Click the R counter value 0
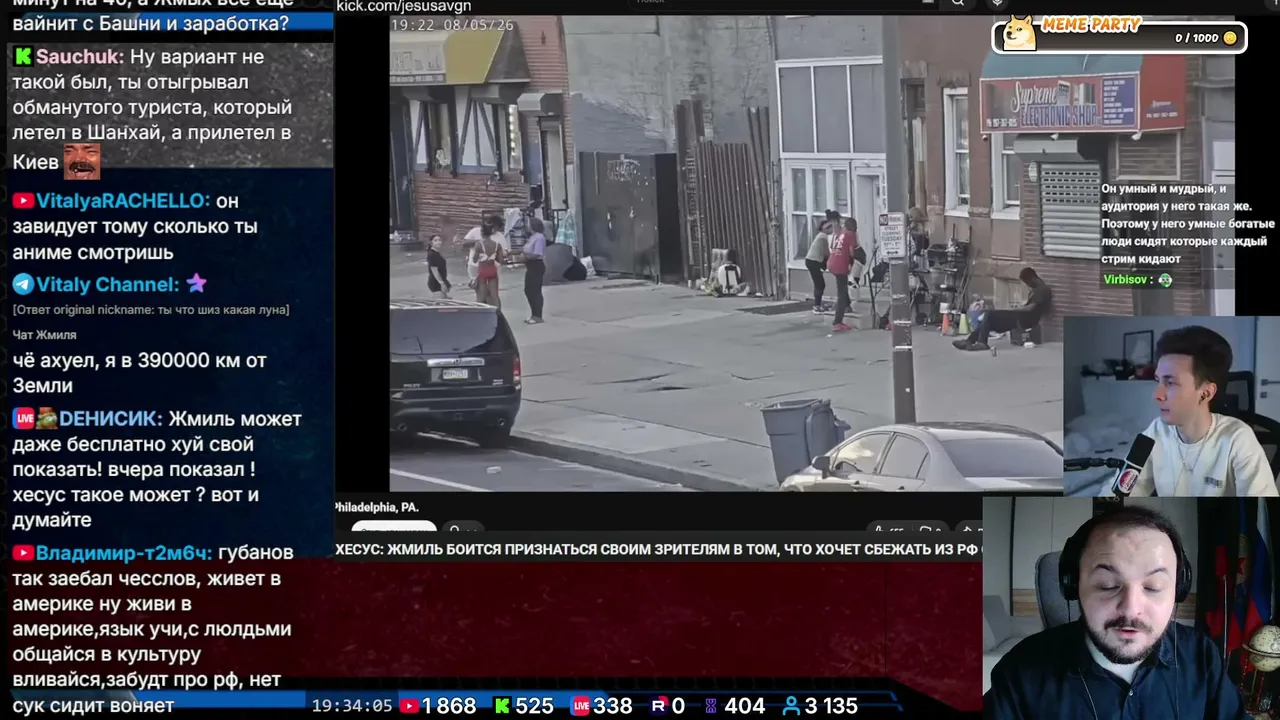Screen dimensions: 1280x720 point(678,706)
